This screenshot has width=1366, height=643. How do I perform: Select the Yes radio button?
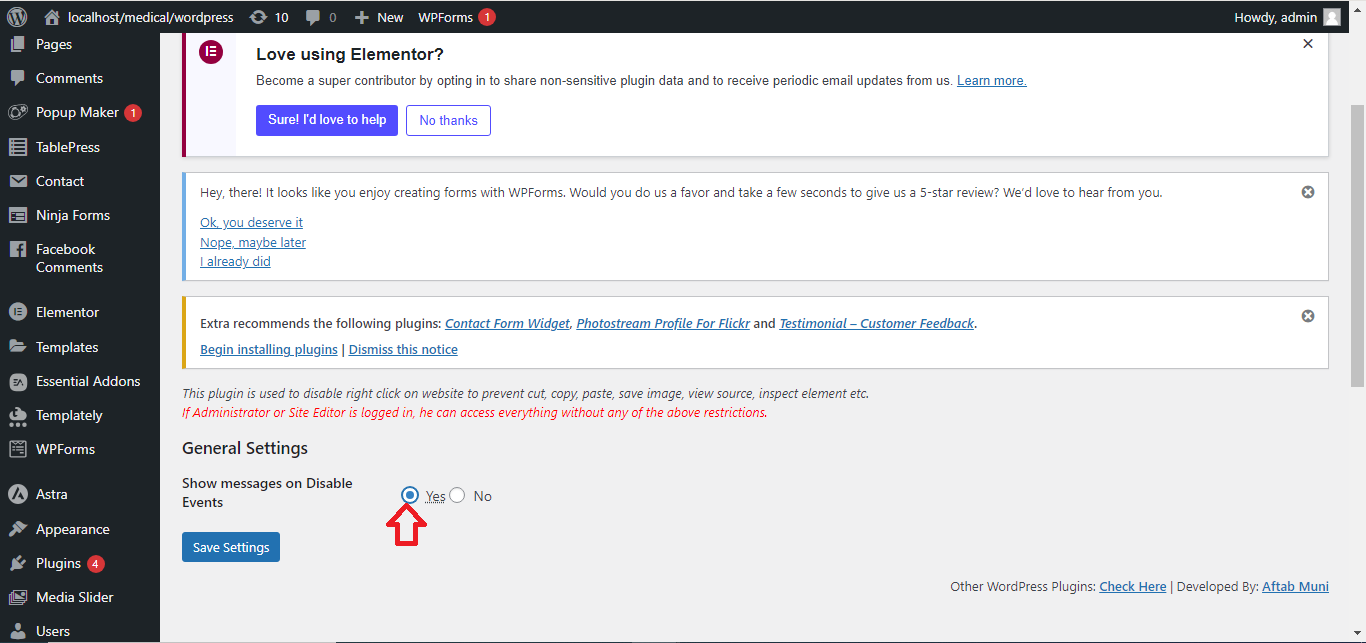tap(410, 495)
